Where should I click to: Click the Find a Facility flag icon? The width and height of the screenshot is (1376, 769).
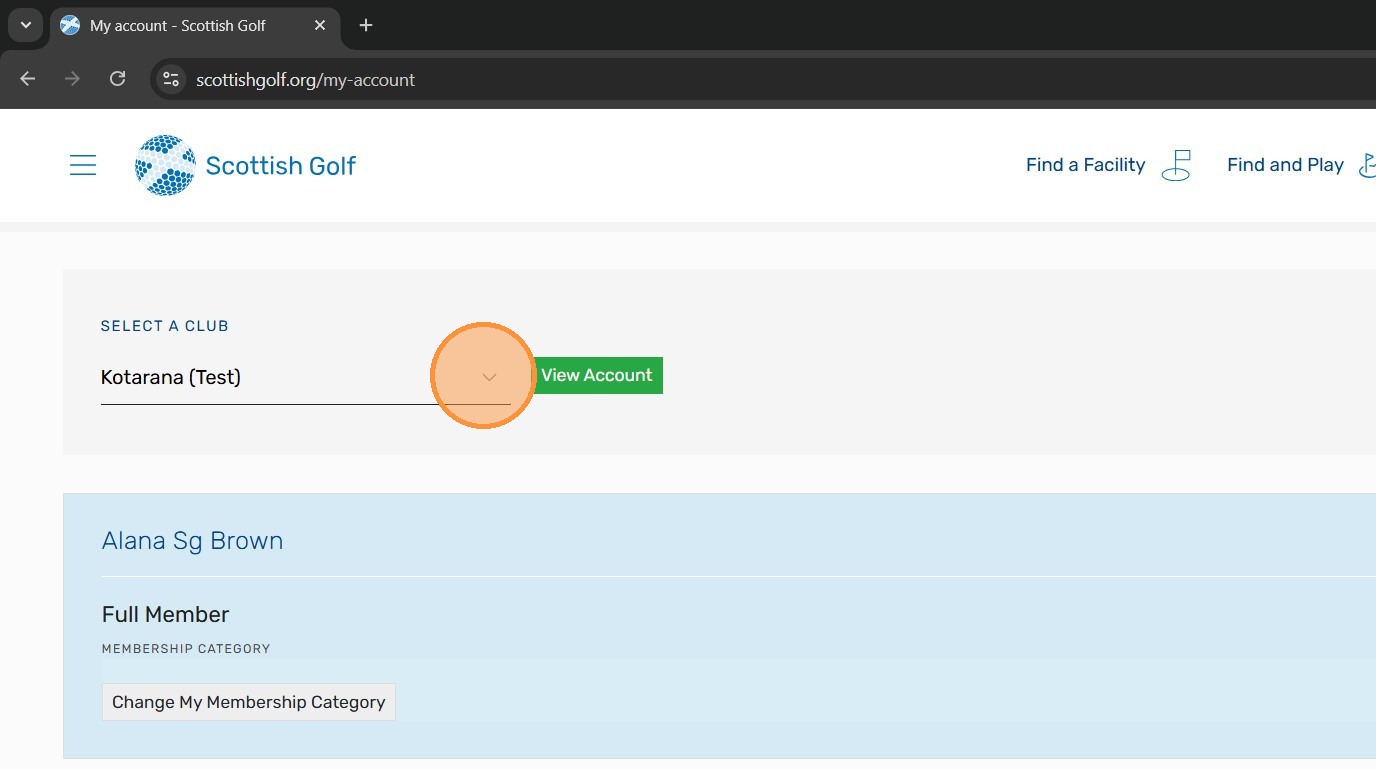coord(1177,165)
